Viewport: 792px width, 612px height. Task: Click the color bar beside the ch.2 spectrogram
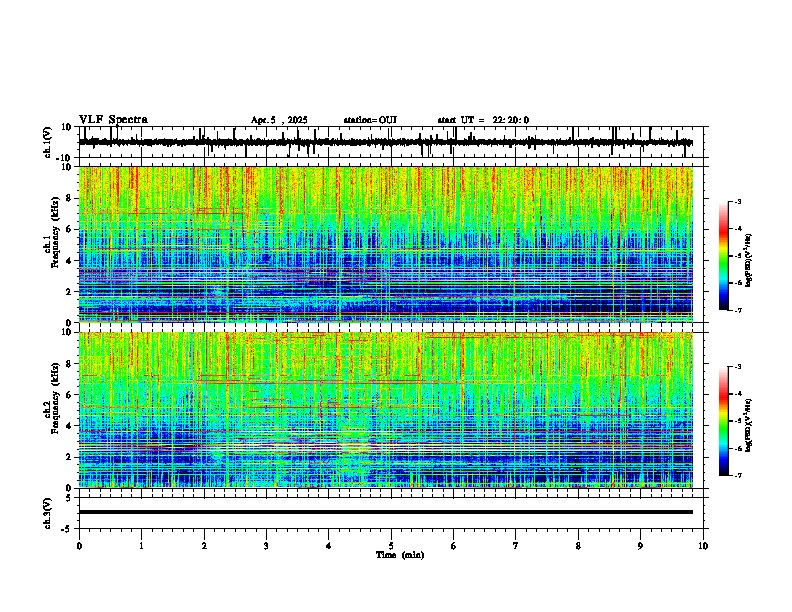coord(724,421)
